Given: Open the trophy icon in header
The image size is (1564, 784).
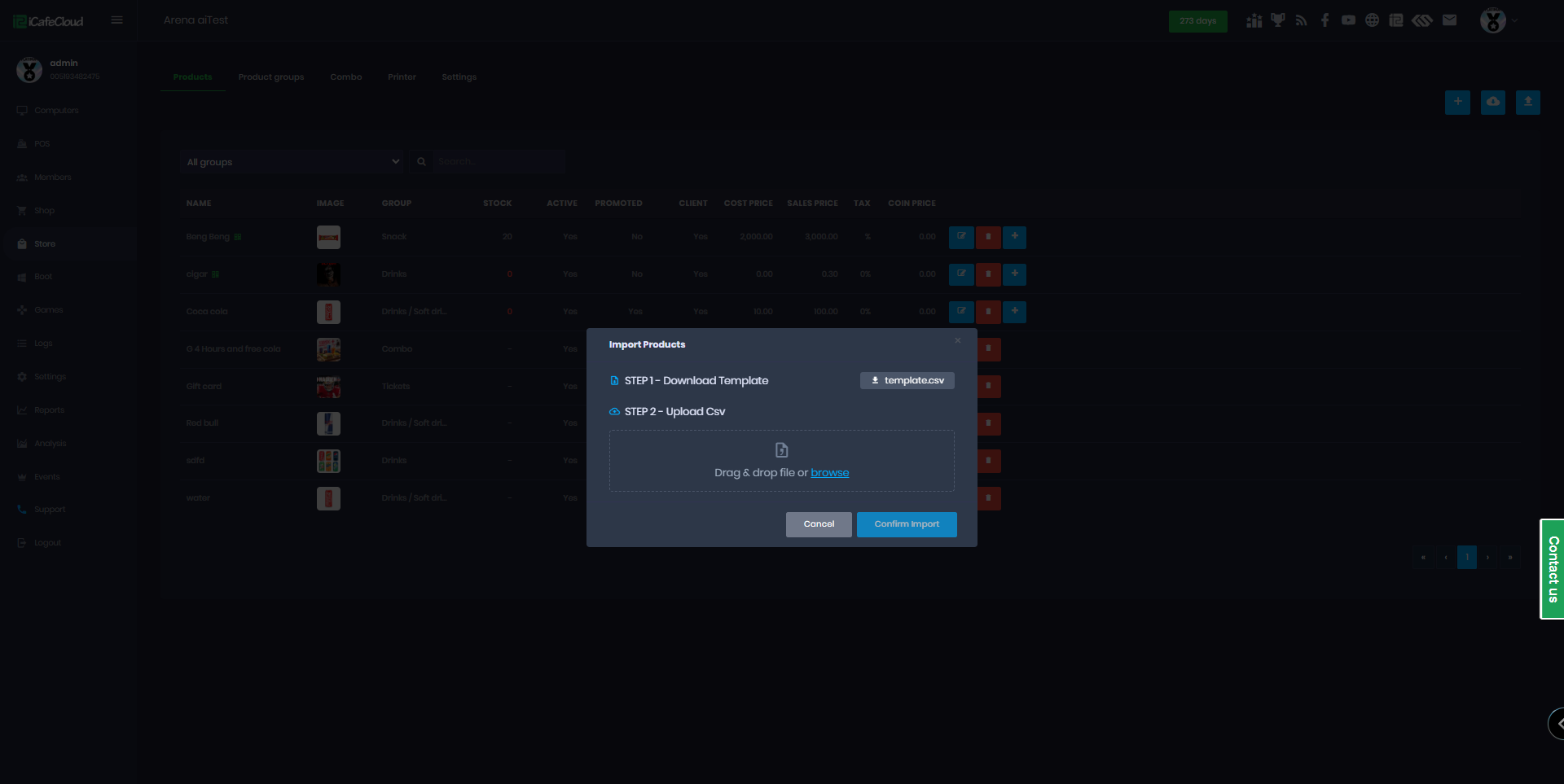Looking at the screenshot, I should [x=1278, y=20].
